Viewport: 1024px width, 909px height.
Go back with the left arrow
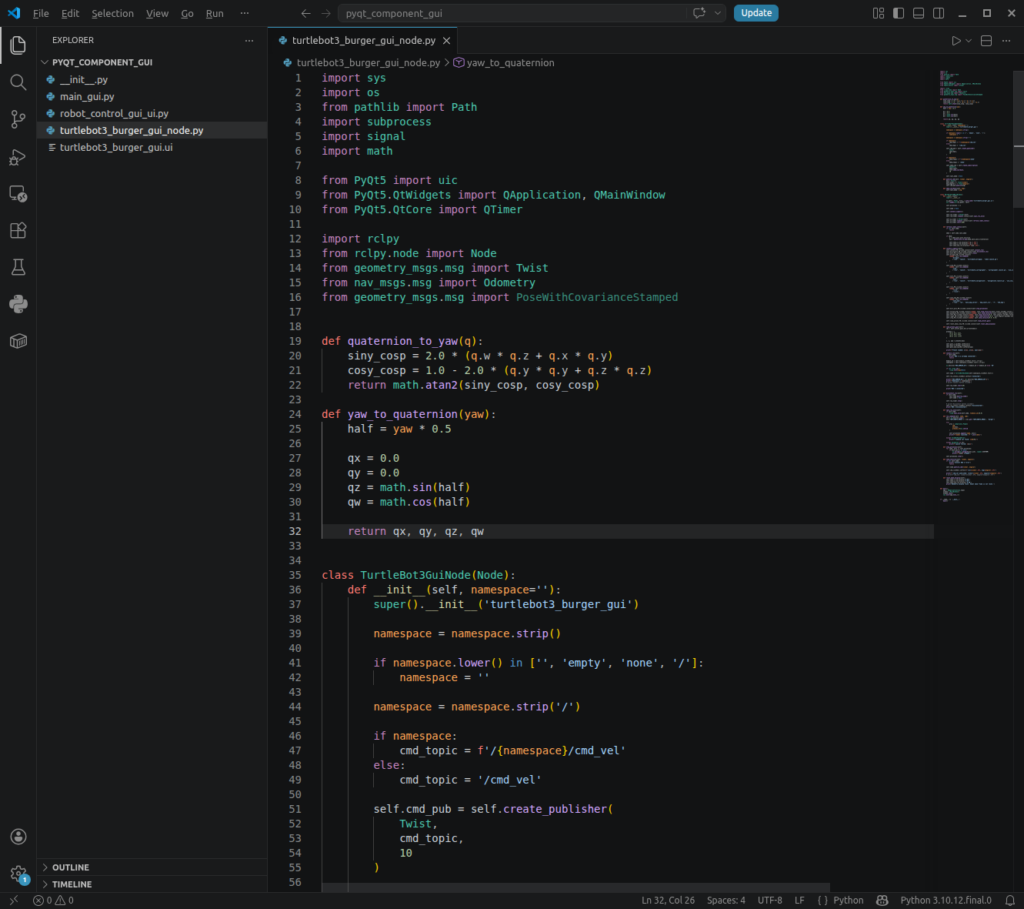[x=306, y=13]
